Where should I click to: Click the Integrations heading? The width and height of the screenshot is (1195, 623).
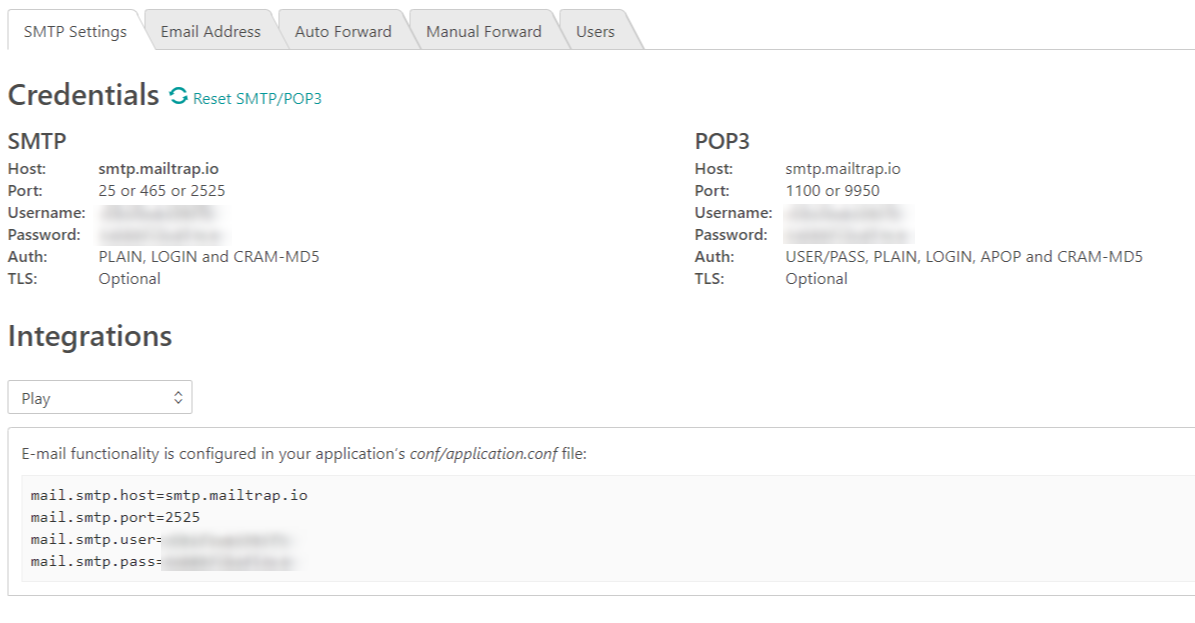point(90,336)
